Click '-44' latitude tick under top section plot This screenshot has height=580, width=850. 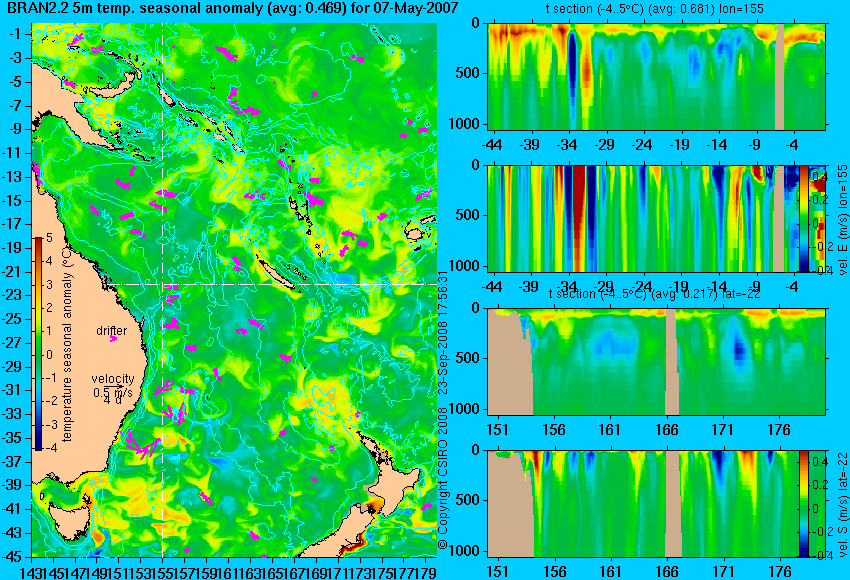click(492, 145)
